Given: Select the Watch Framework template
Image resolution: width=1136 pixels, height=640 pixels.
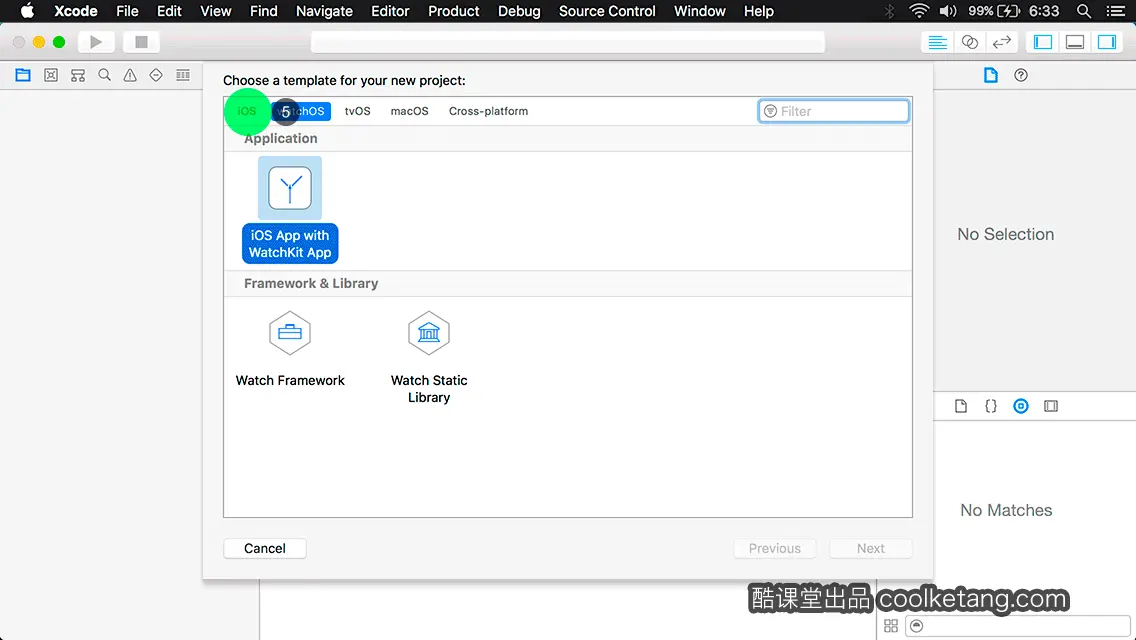Looking at the screenshot, I should tap(290, 349).
